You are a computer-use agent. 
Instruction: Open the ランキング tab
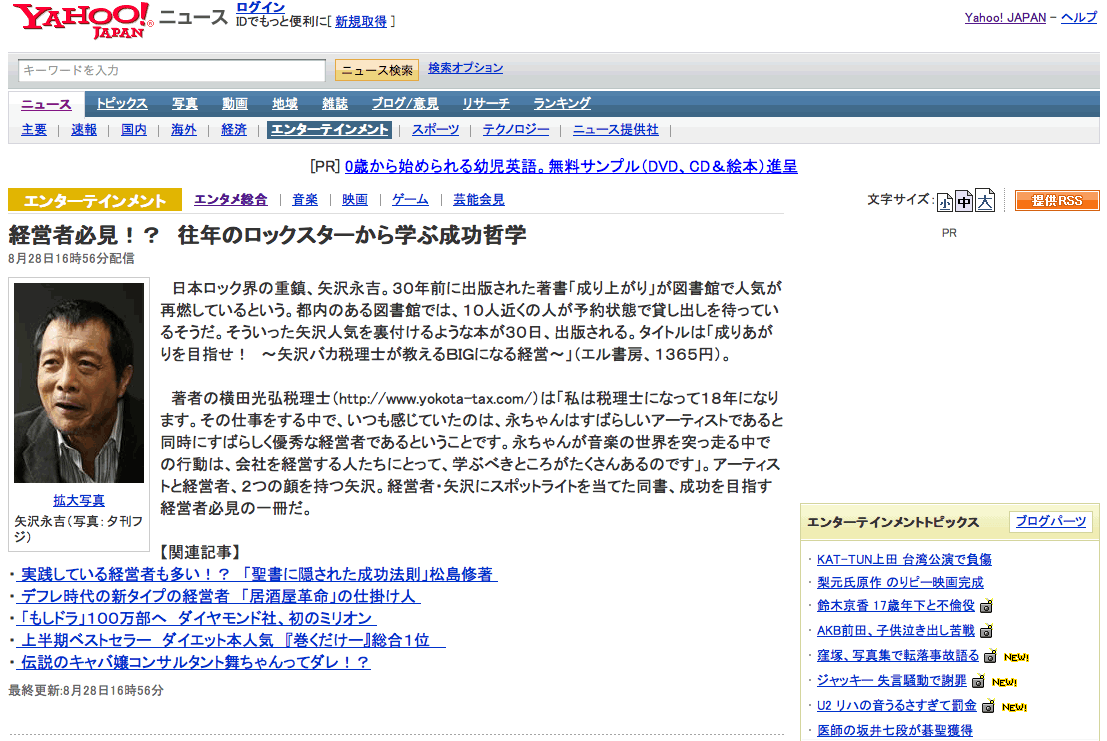[562, 104]
